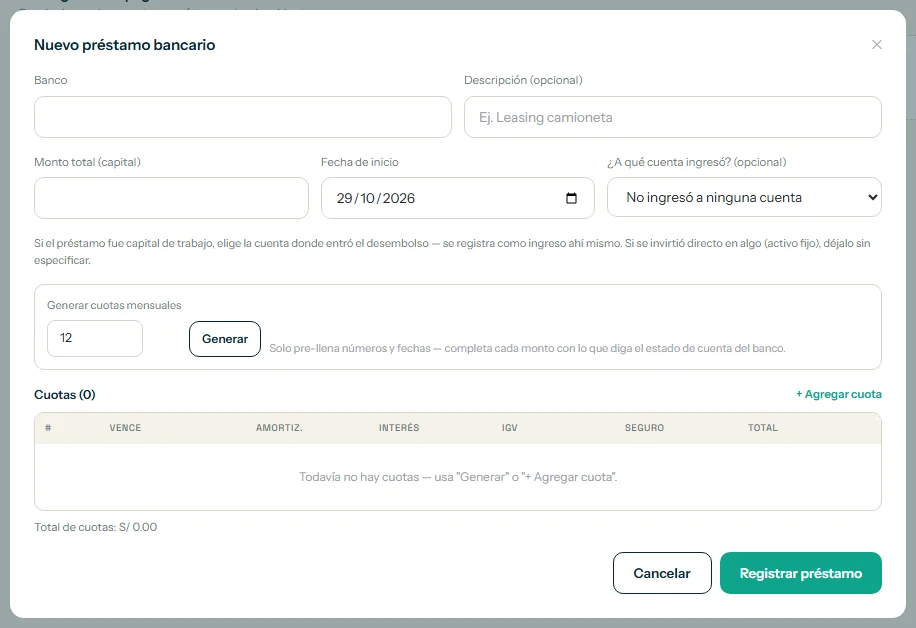This screenshot has width=916, height=628.
Task: Open the '¿A qué cuenta ingresó?' dropdown
Action: [x=744, y=197]
